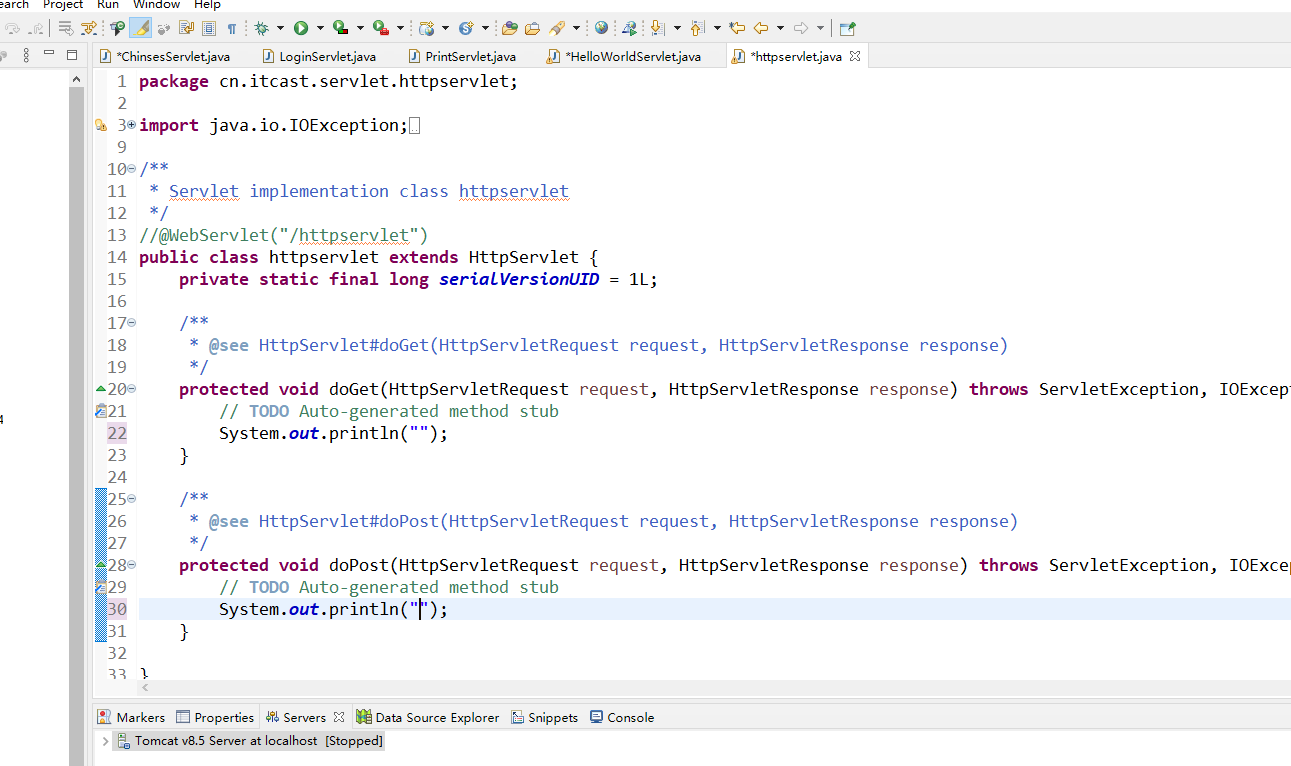This screenshot has width=1291, height=766.
Task: Switch to the ChinsesServlet.java tab
Action: tap(165, 57)
